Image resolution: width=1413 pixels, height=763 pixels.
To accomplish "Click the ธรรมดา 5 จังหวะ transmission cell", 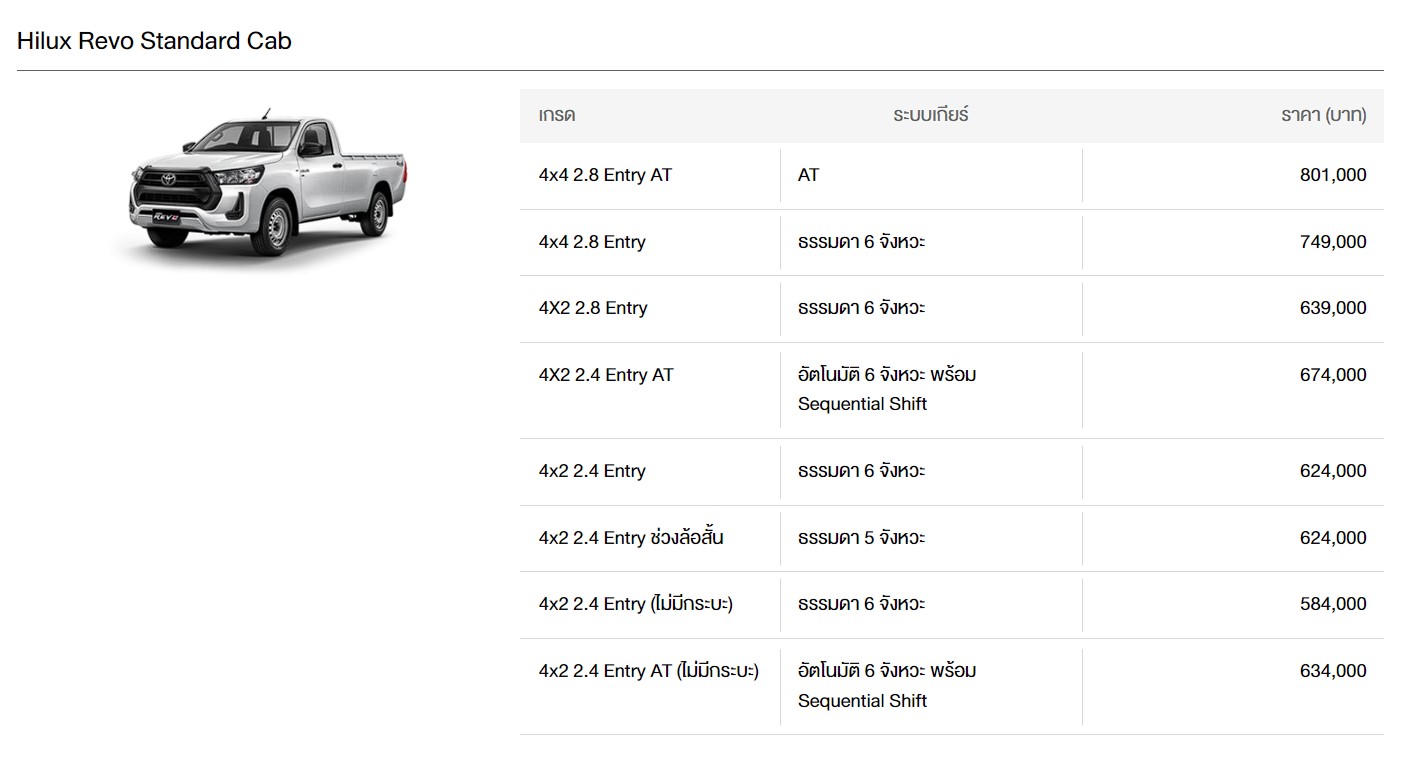I will pos(861,538).
